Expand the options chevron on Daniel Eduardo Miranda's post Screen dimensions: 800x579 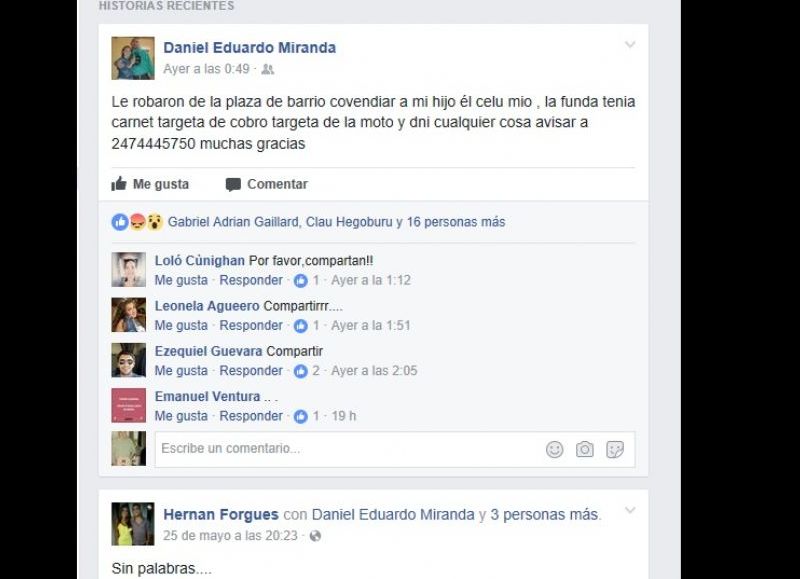[x=630, y=44]
